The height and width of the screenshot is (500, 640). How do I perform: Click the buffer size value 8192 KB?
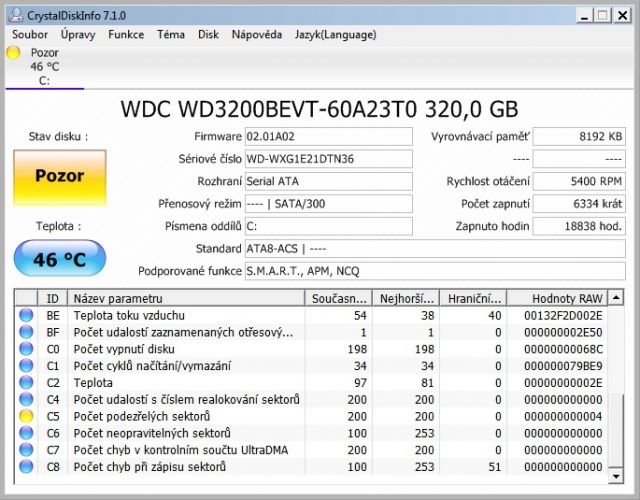[579, 136]
